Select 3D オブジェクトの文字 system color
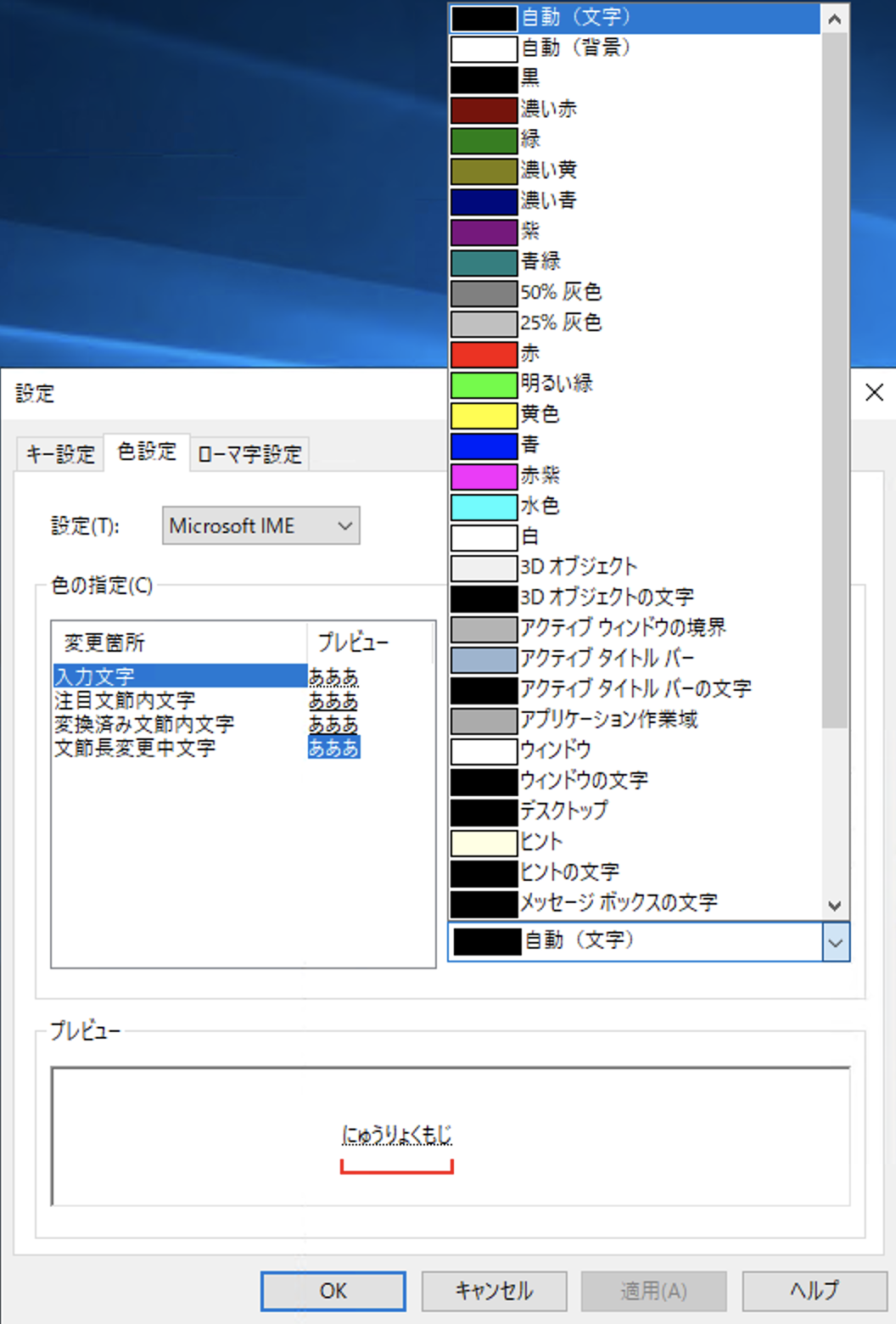 tap(635, 598)
